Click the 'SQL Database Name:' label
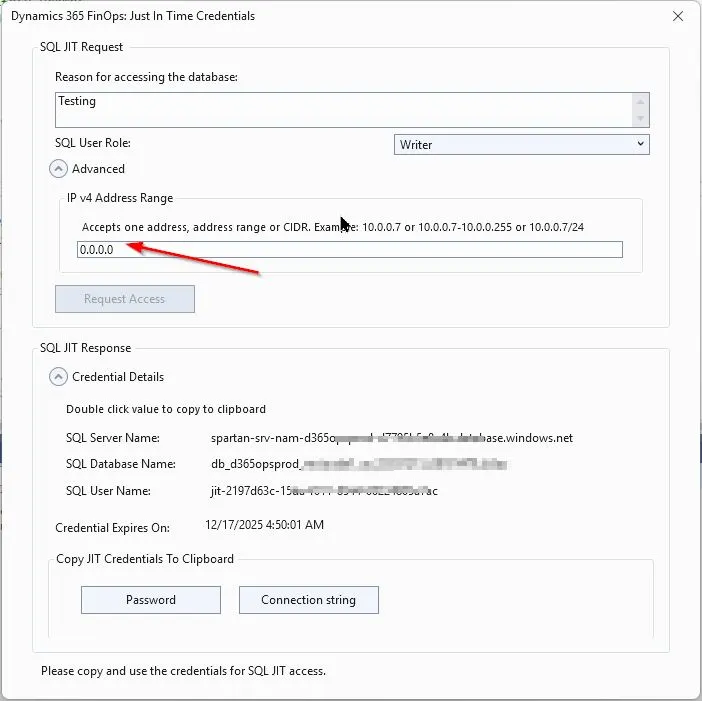 coord(121,464)
